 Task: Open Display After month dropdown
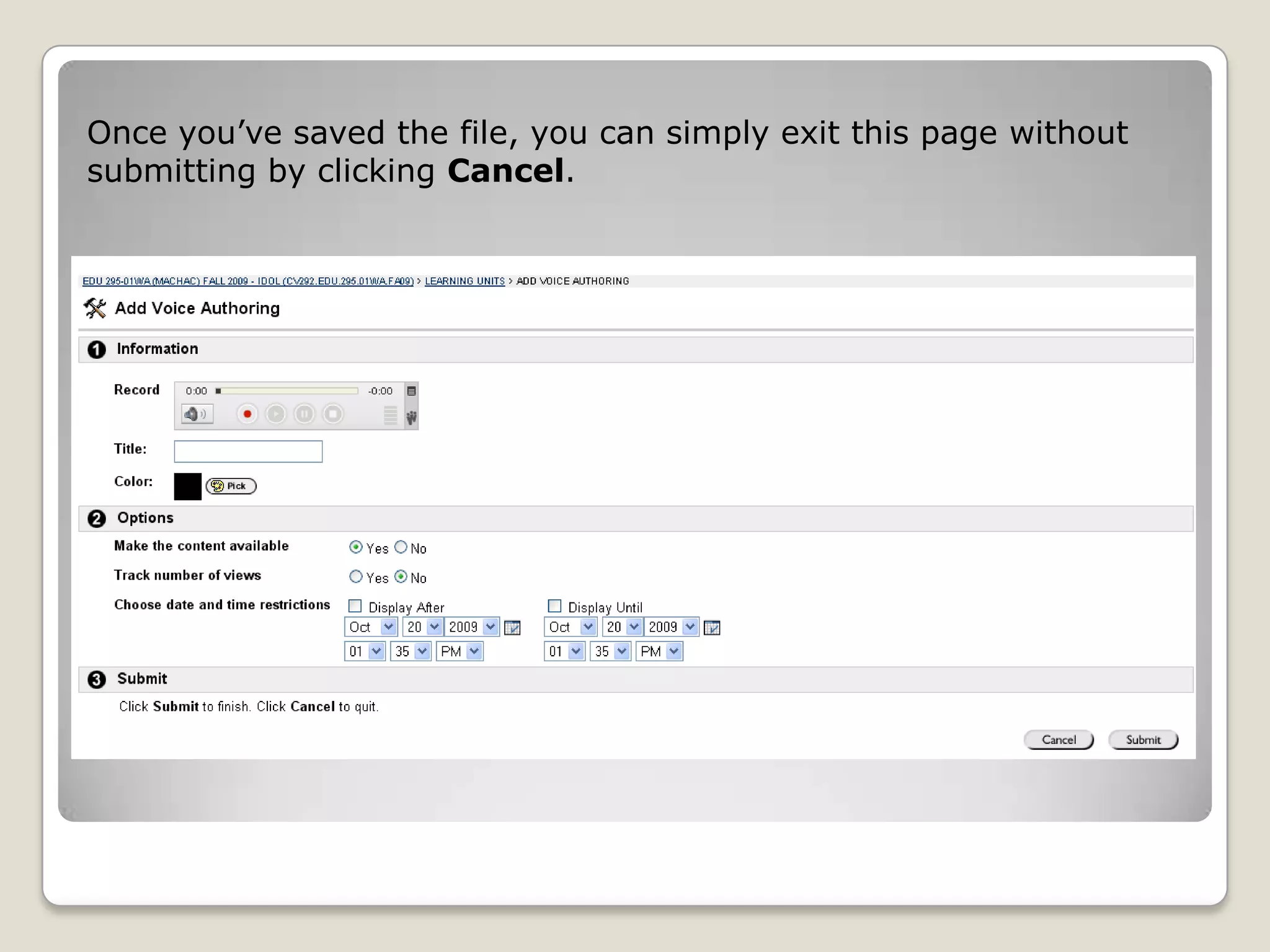[371, 627]
